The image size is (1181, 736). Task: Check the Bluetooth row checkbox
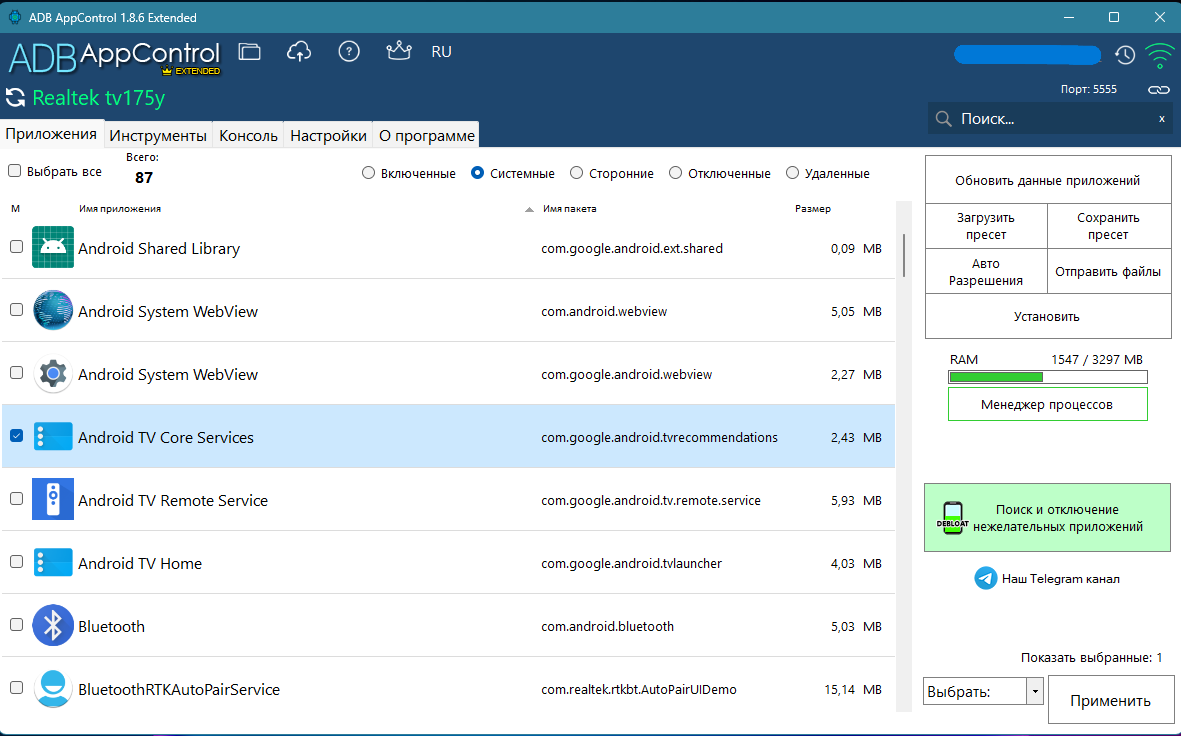[x=16, y=625]
